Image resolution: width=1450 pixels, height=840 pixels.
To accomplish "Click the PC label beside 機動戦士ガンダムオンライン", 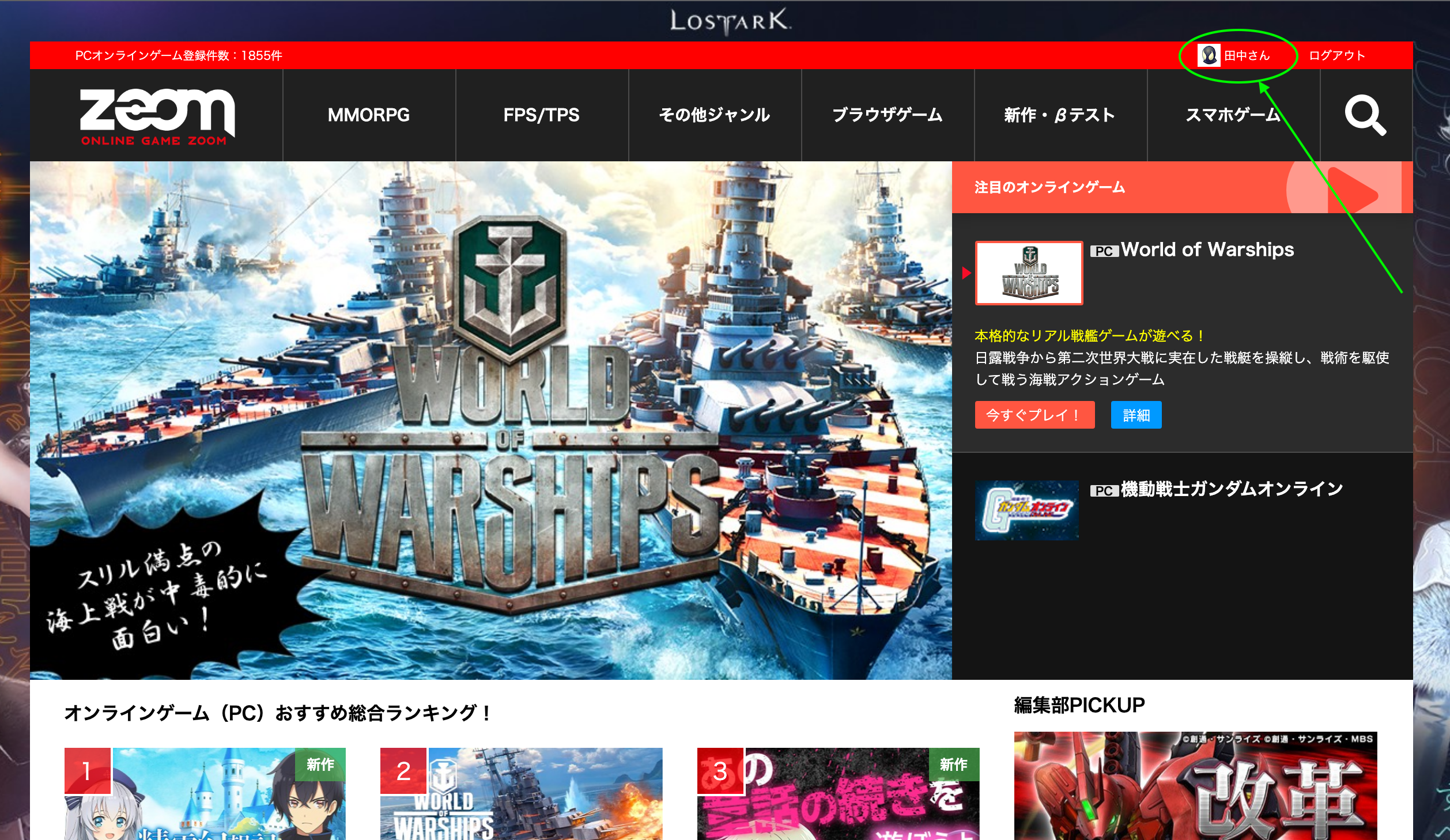I will point(1104,491).
